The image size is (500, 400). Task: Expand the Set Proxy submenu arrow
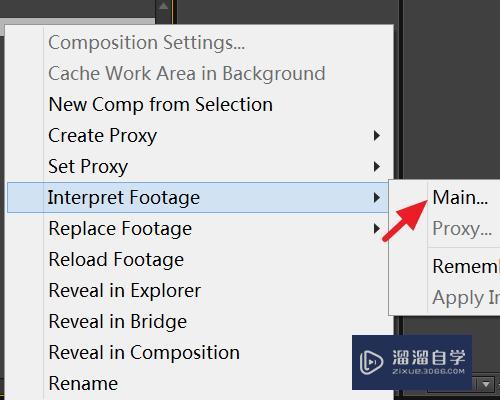[x=377, y=166]
